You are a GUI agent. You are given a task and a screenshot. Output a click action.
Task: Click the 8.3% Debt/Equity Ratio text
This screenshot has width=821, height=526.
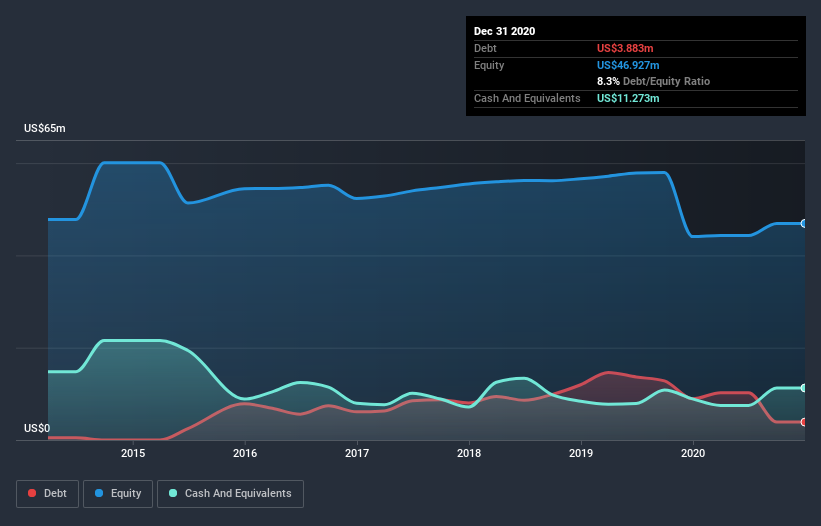tap(653, 82)
